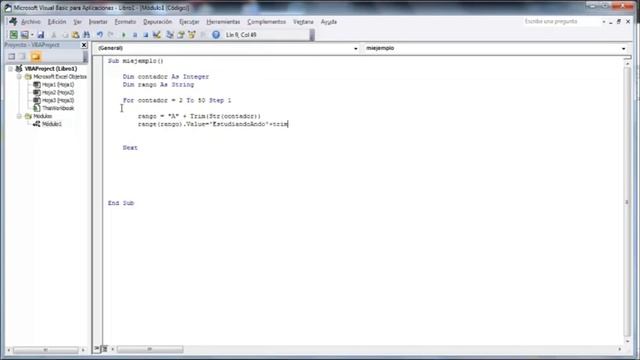Click the Paste toolbar icon
The height and width of the screenshot is (360, 640).
point(76,35)
